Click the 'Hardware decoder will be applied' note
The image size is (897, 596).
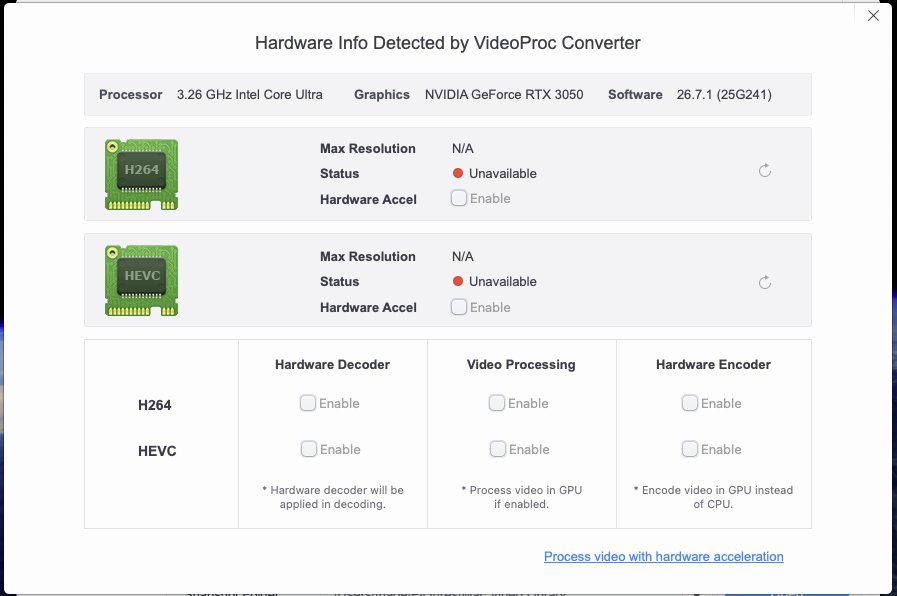coord(333,497)
